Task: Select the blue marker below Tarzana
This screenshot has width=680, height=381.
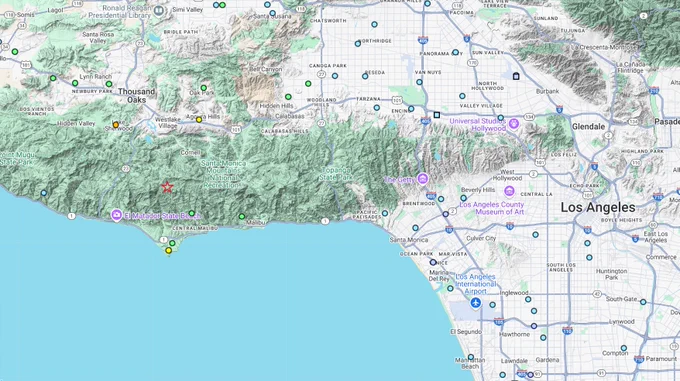Action: point(376,107)
